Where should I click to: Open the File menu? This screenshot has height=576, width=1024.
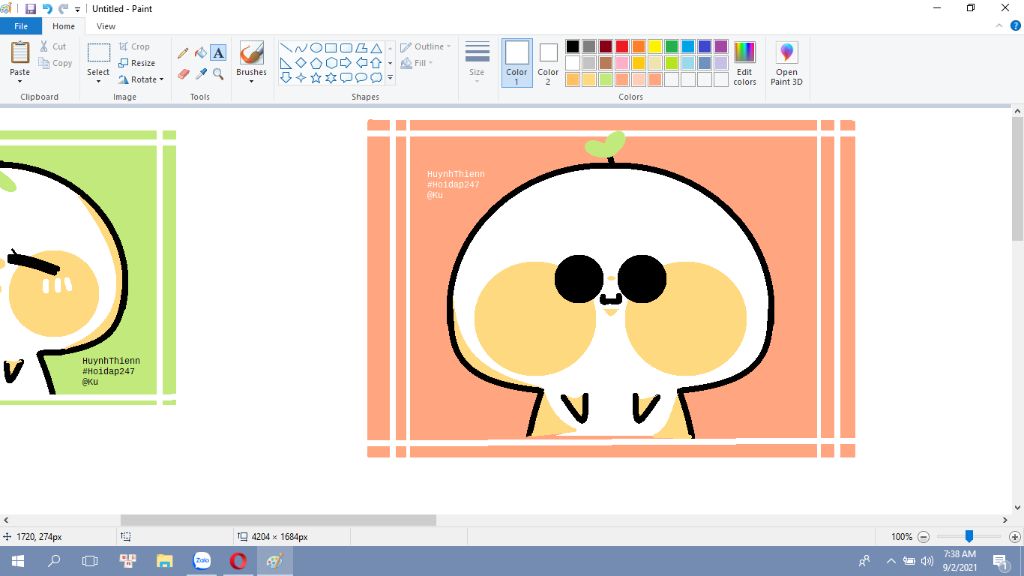pos(21,26)
